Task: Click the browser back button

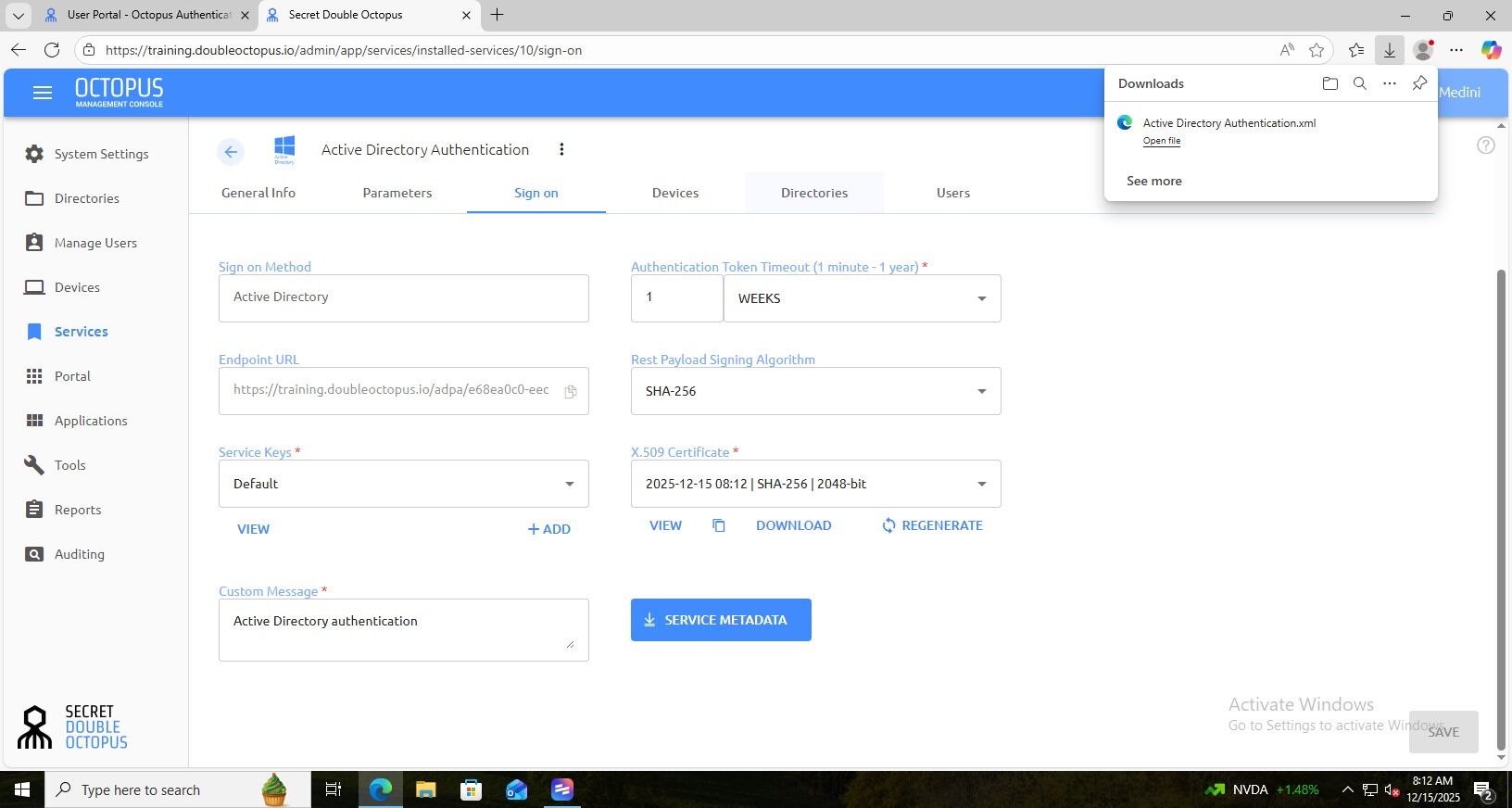Action: pos(19,50)
